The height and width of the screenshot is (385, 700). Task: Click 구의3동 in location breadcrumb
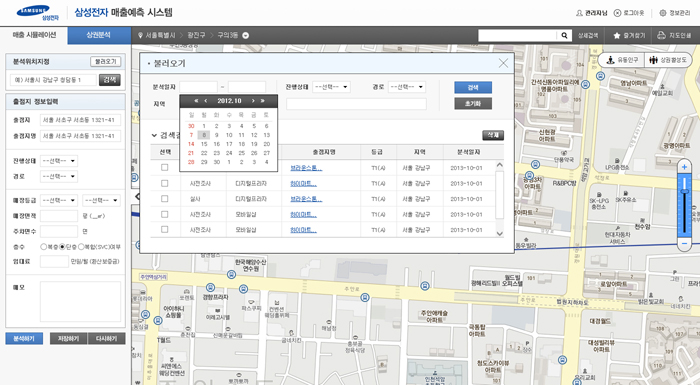point(228,35)
